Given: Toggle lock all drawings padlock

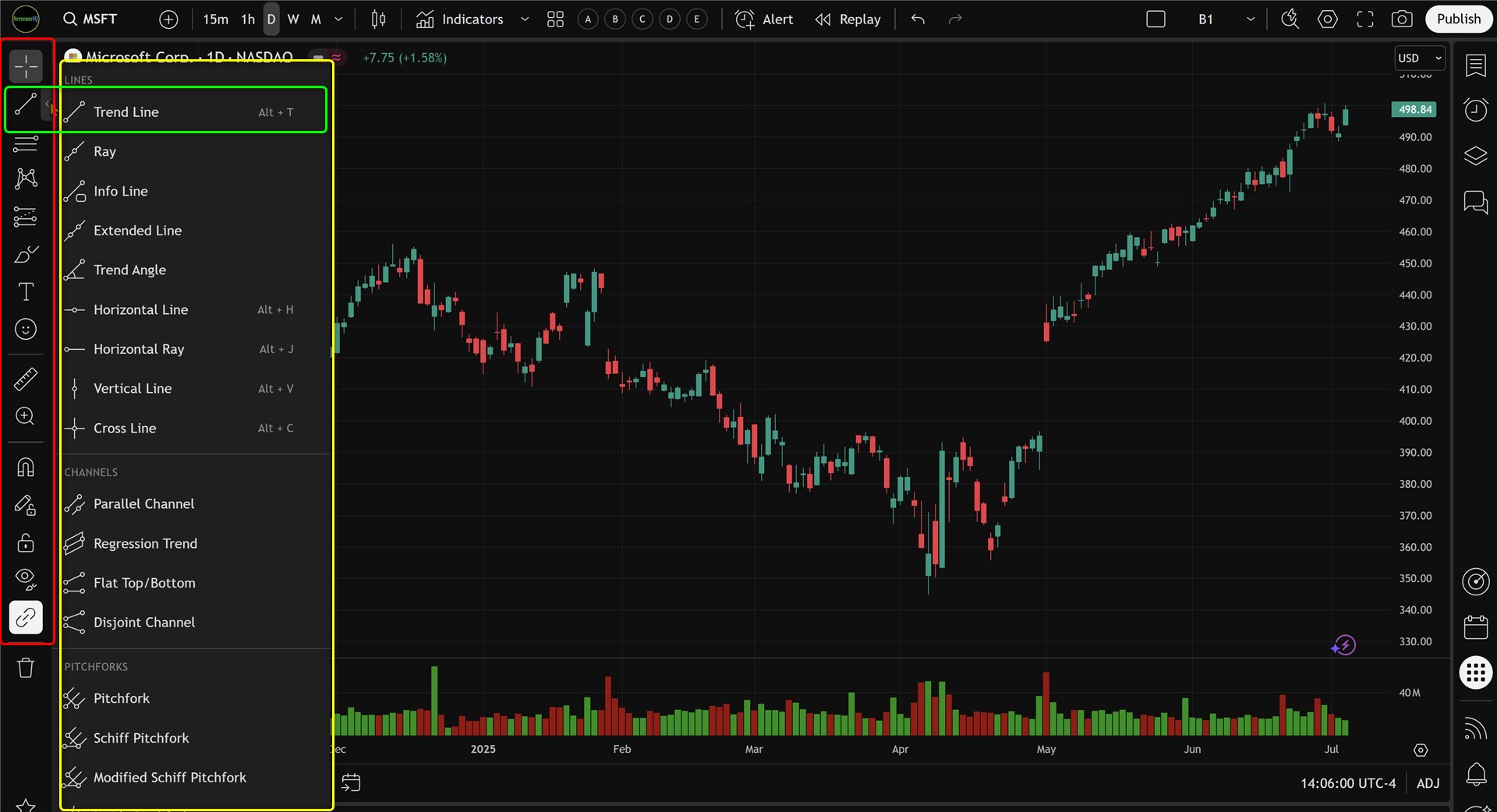Looking at the screenshot, I should 26,542.
